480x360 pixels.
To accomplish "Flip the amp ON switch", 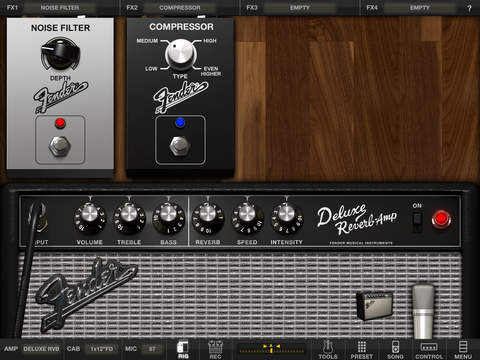I will coord(417,222).
